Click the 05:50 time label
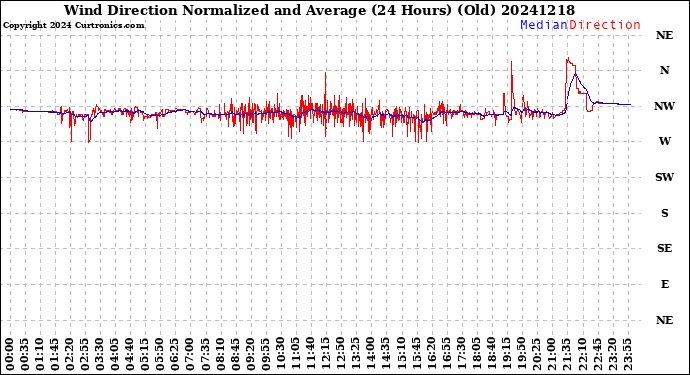 (x=161, y=355)
